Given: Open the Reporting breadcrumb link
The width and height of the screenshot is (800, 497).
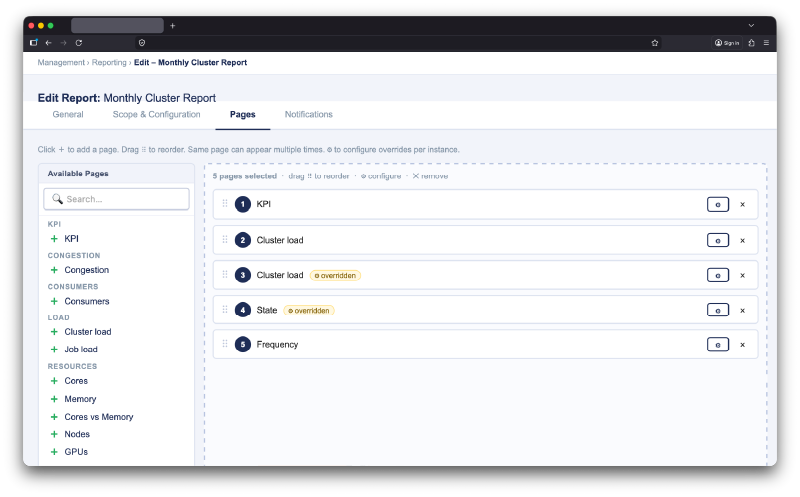Looking at the screenshot, I should (x=110, y=62).
